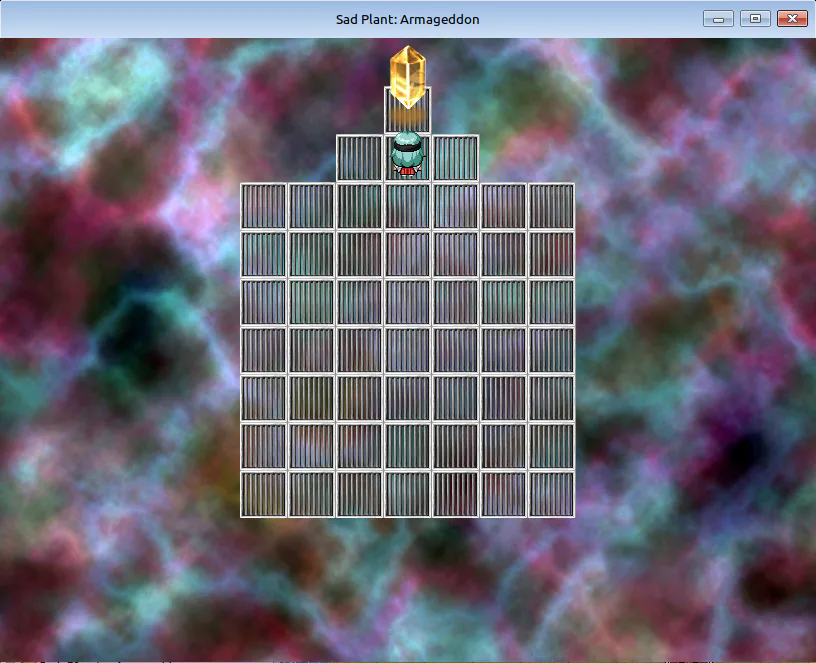Click the grate tile right of the character
Screen dimensions: 816x663
455,158
